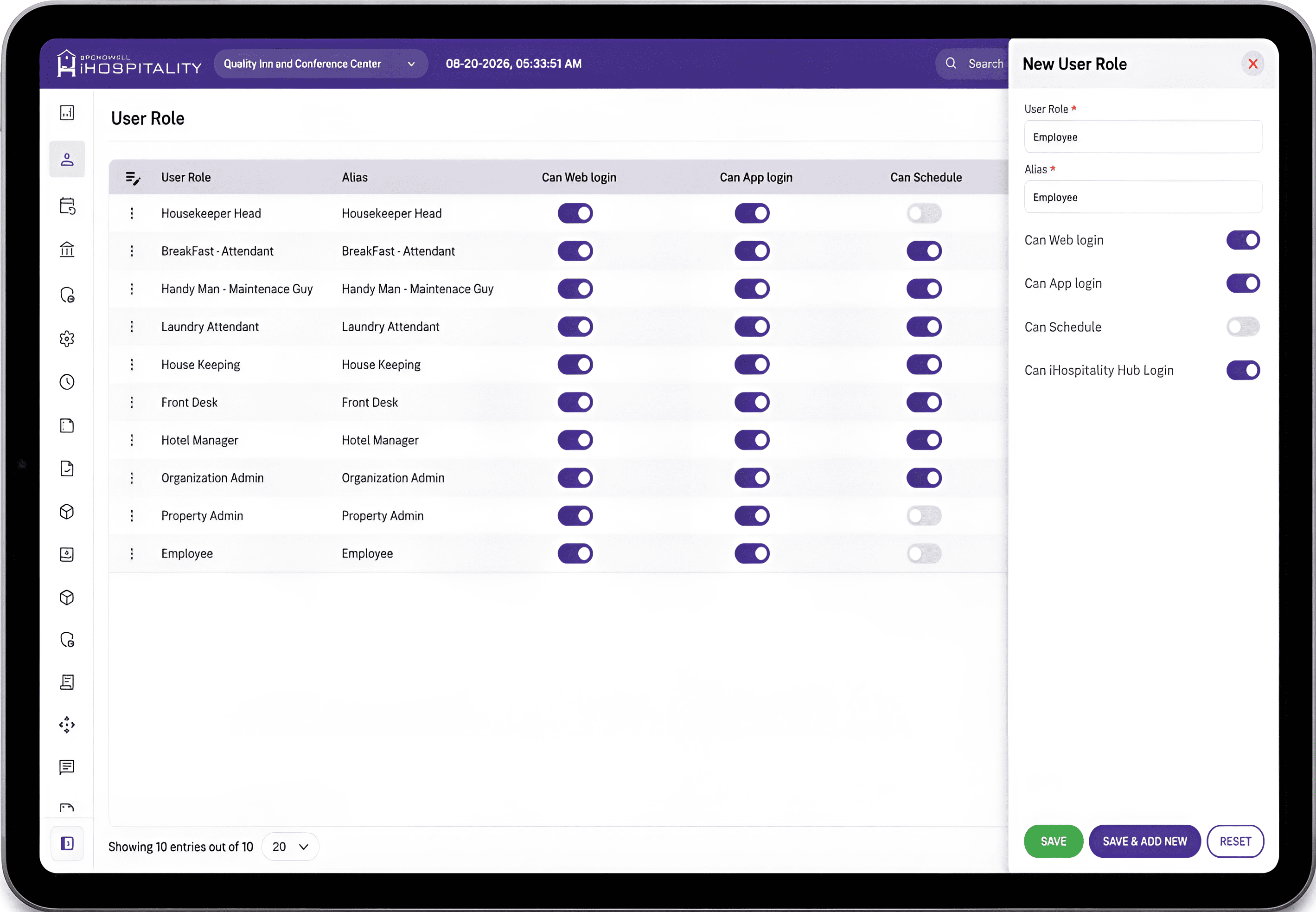Open the entries-per-page dropdown showing 20
The image size is (1316, 912).
[290, 847]
